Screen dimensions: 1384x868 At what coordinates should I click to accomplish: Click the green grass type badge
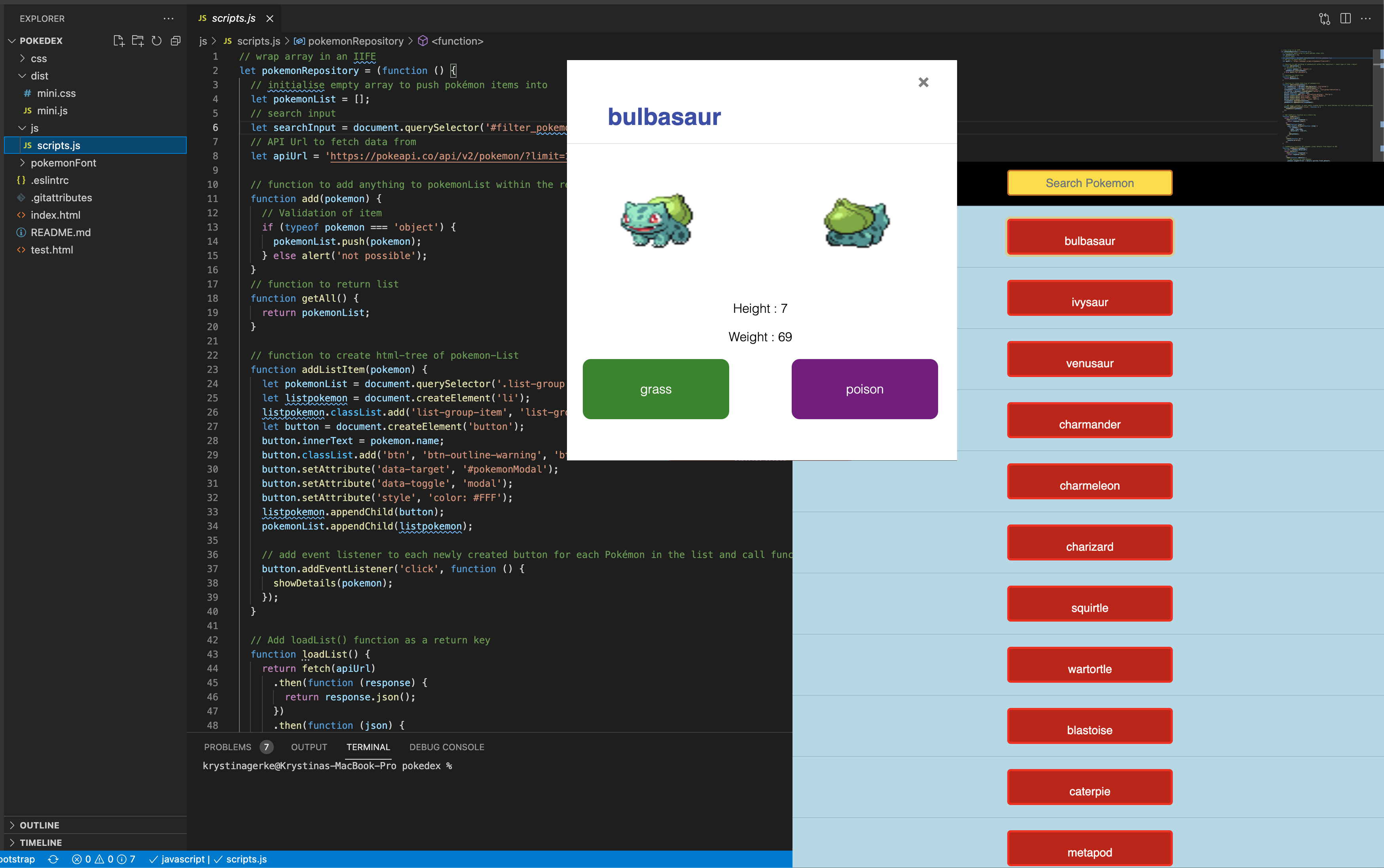coord(656,389)
